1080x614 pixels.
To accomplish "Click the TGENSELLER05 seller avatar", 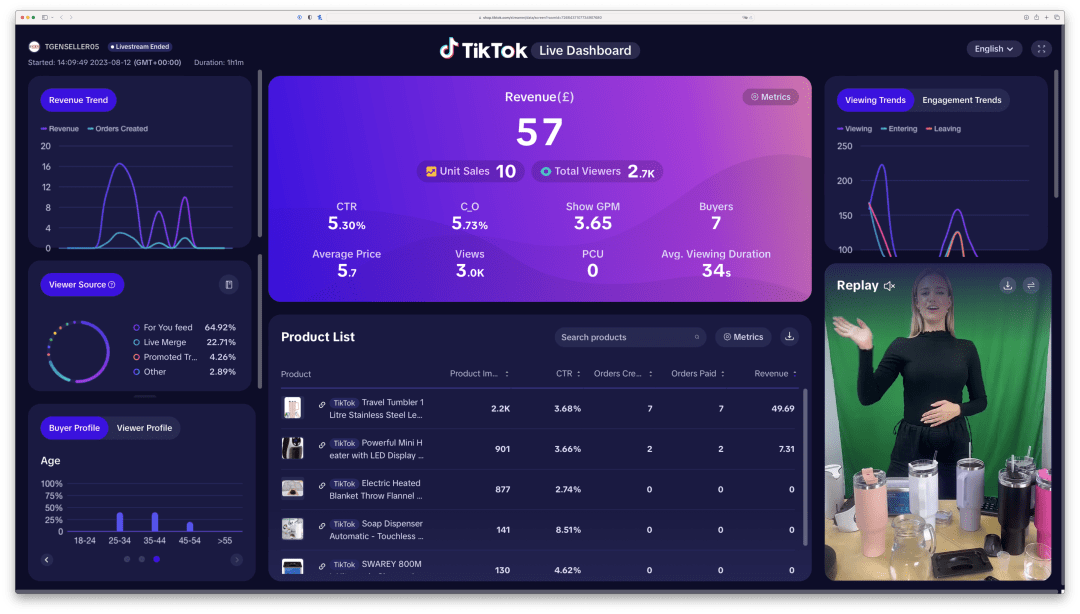I will 34,47.
